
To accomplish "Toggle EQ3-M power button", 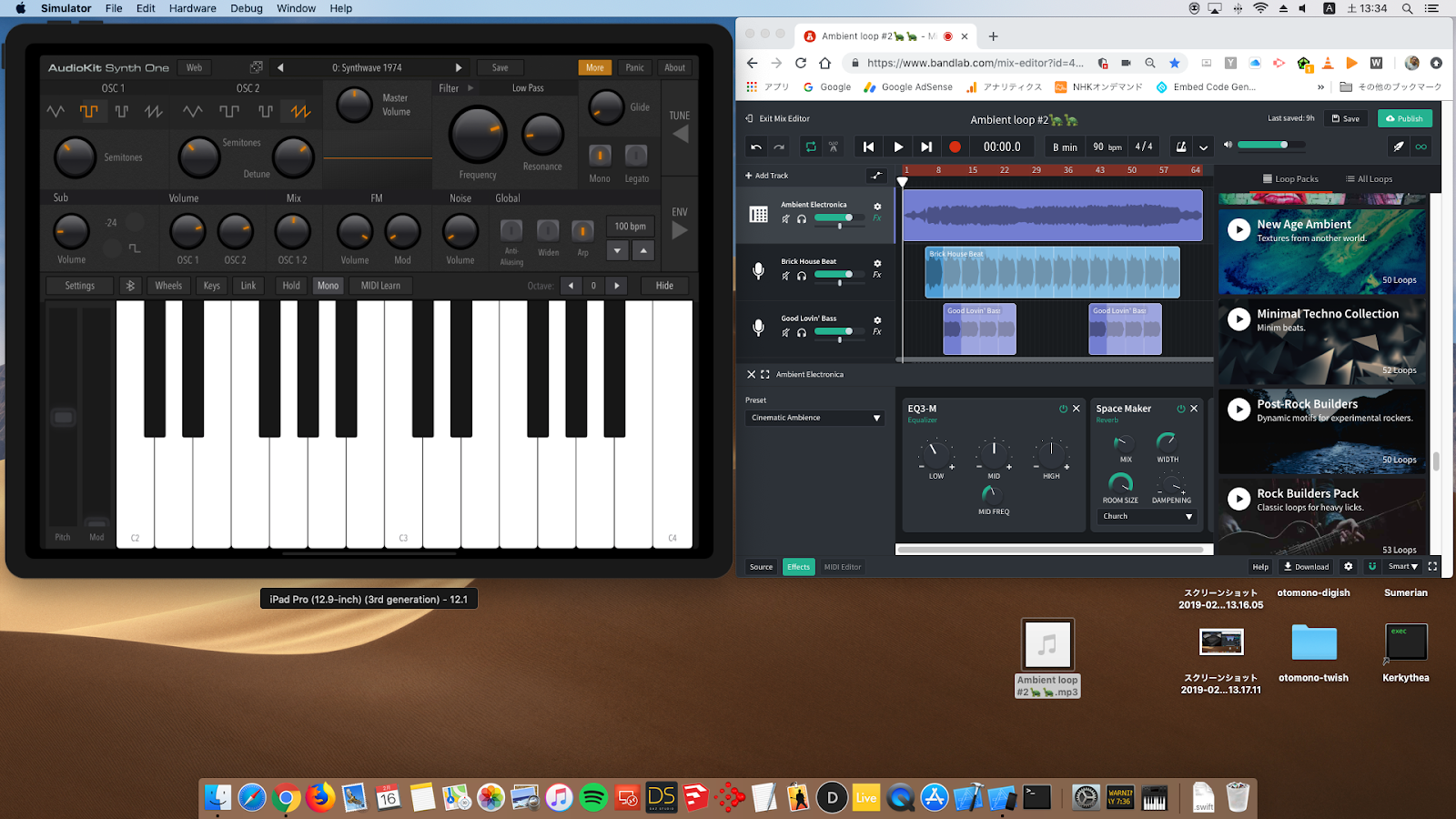I will (x=1063, y=409).
